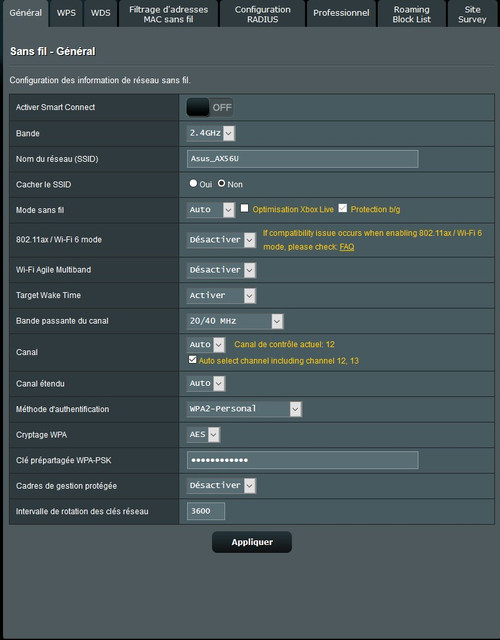Open the Mode sans fil dropdown
The height and width of the screenshot is (640, 500).
point(211,210)
